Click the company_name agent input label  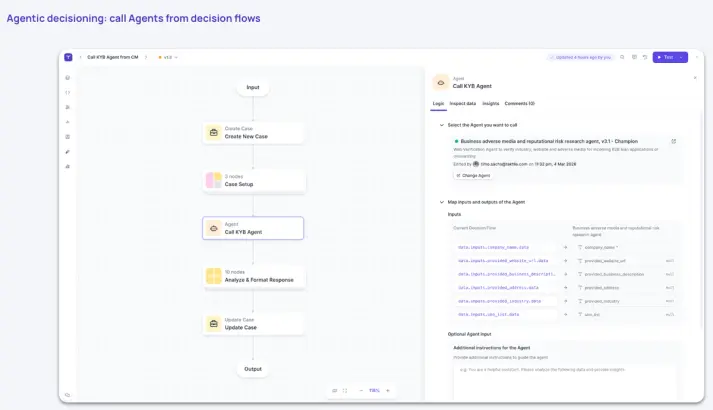coord(601,248)
